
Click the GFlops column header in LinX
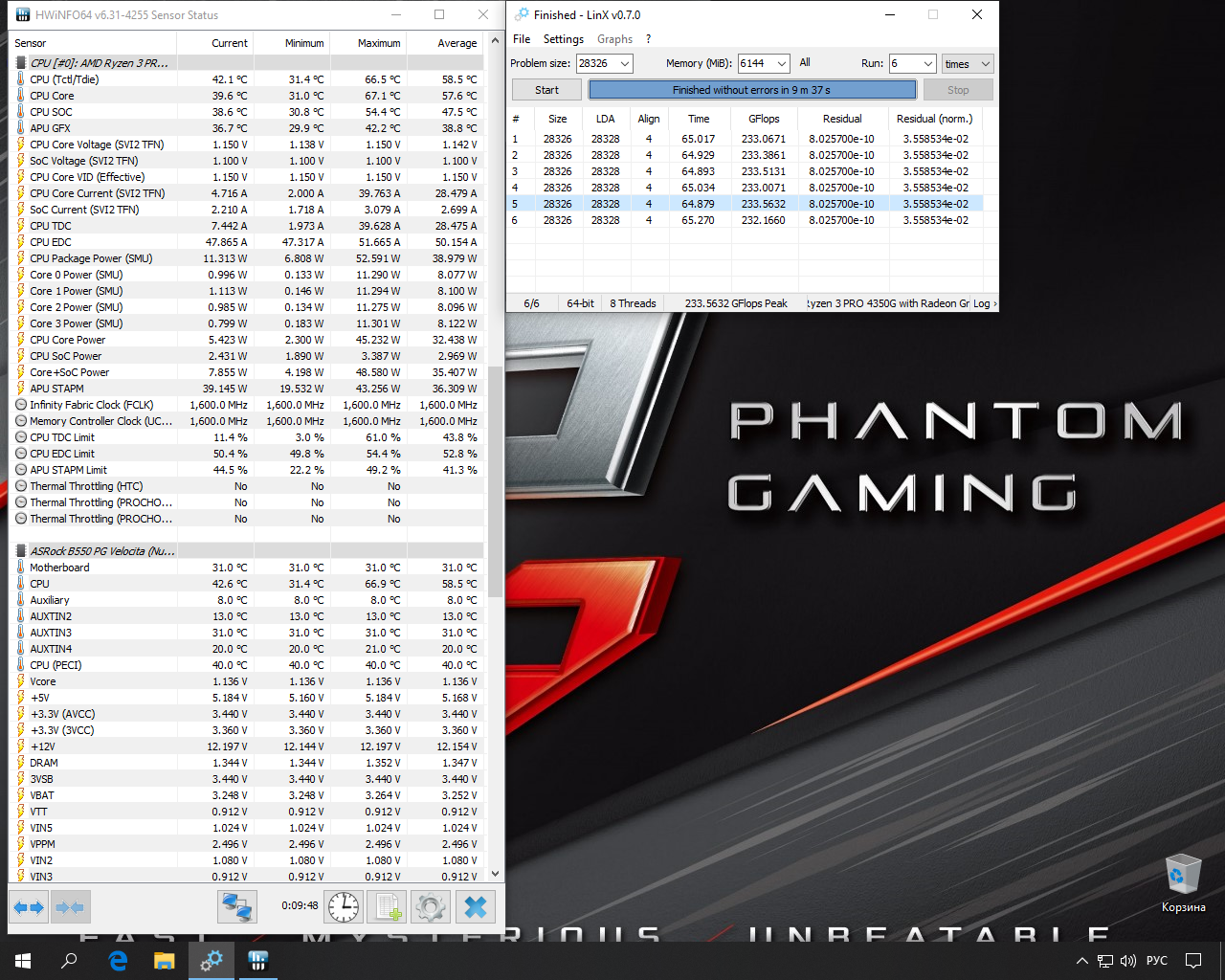[764, 119]
